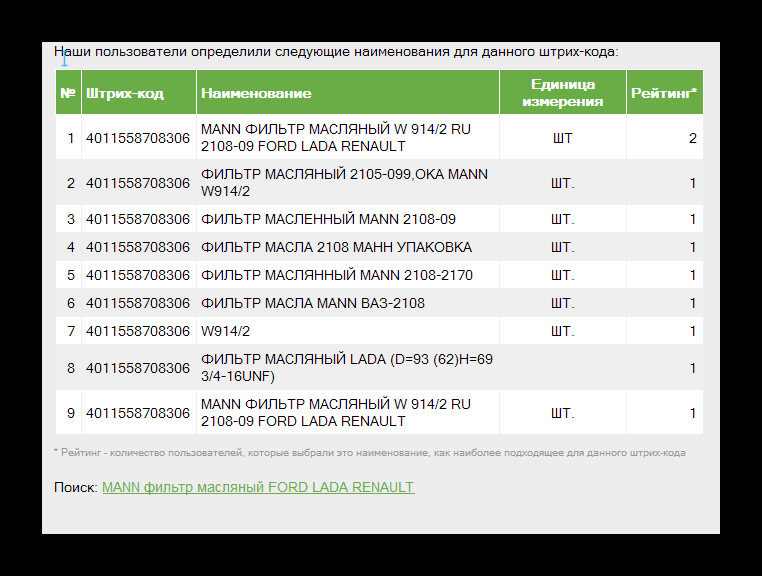Click the Штрих-код column header

click(x=125, y=93)
